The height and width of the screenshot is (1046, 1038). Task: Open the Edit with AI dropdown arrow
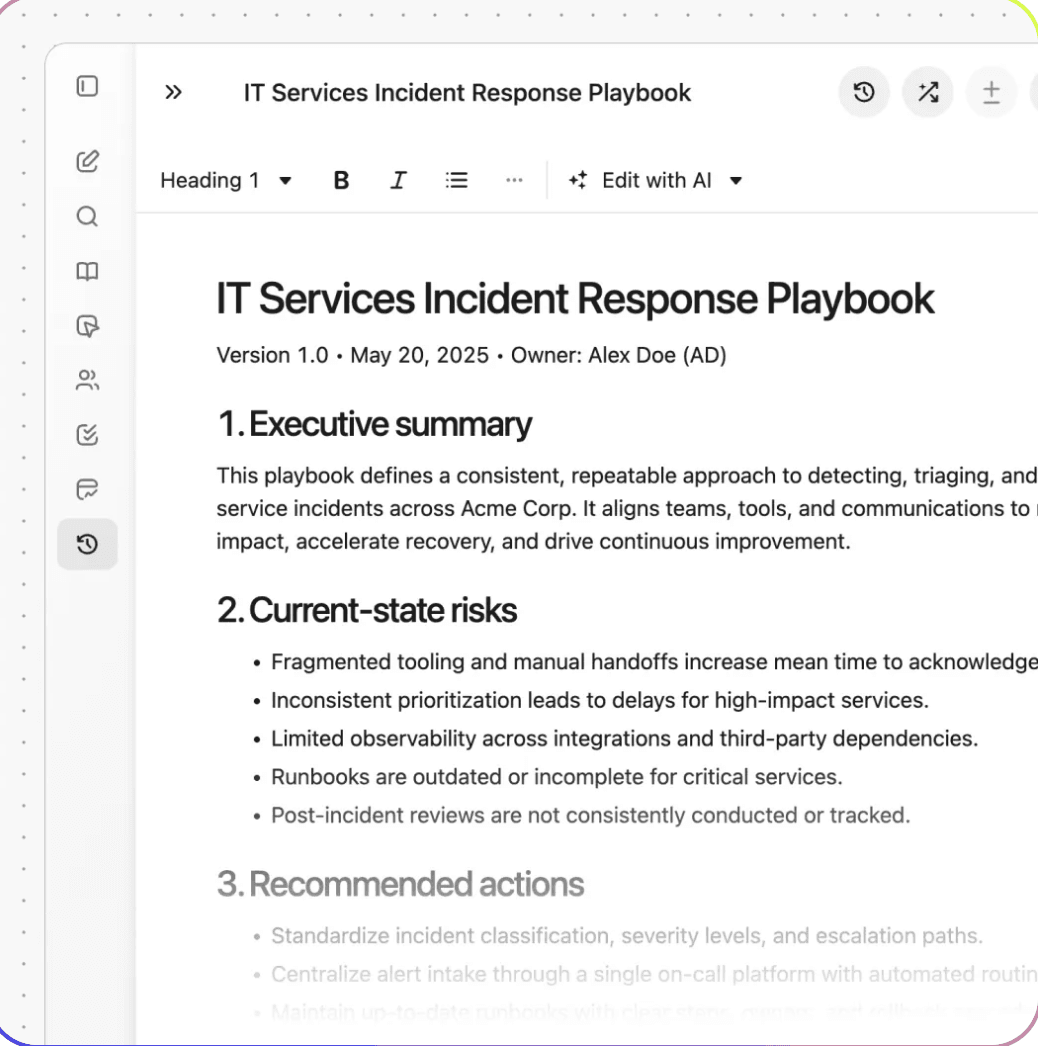pos(736,181)
